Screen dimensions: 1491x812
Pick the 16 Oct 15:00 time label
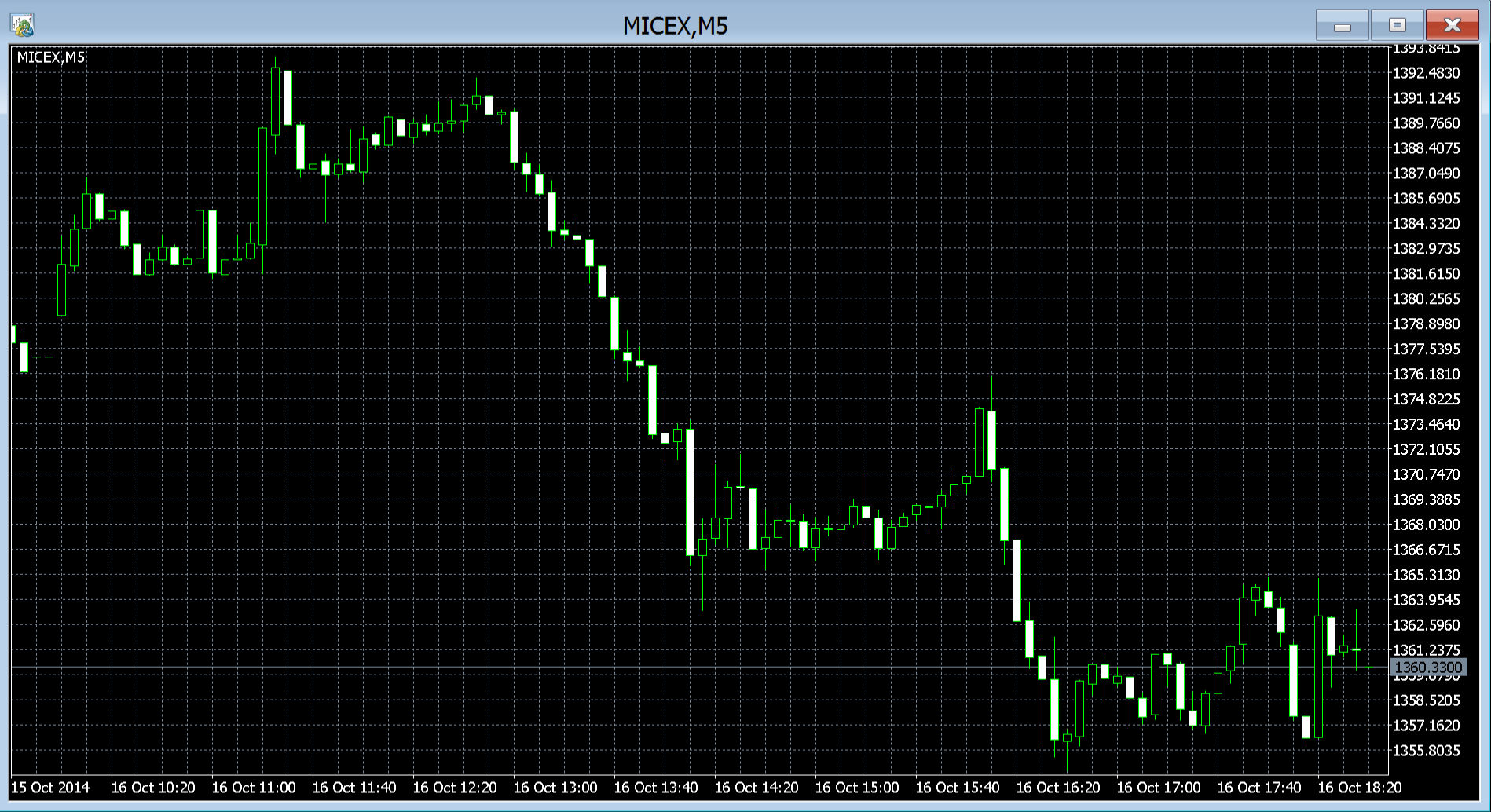[x=857, y=788]
